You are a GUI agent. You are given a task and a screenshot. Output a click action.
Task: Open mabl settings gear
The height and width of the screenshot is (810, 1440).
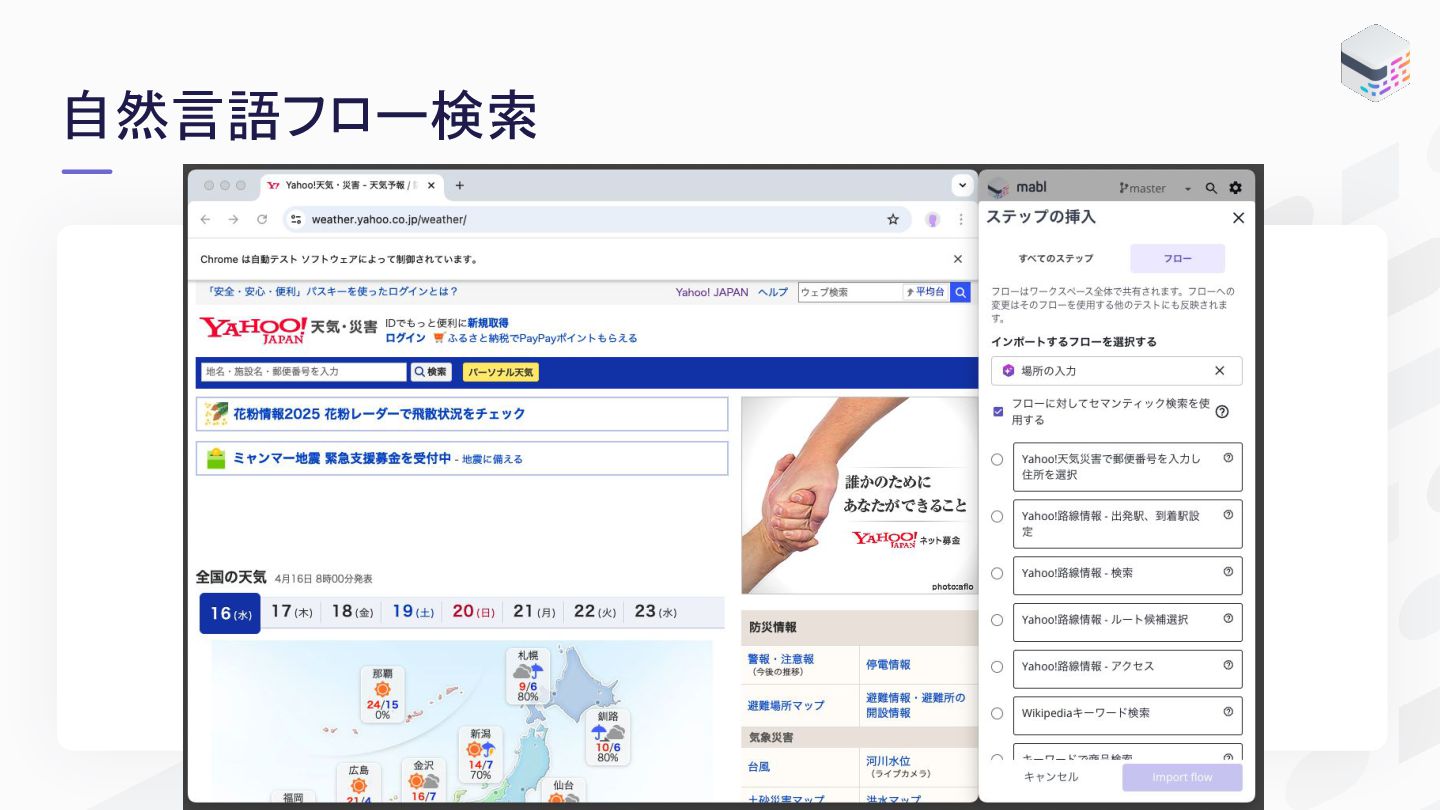pyautogui.click(x=1235, y=188)
